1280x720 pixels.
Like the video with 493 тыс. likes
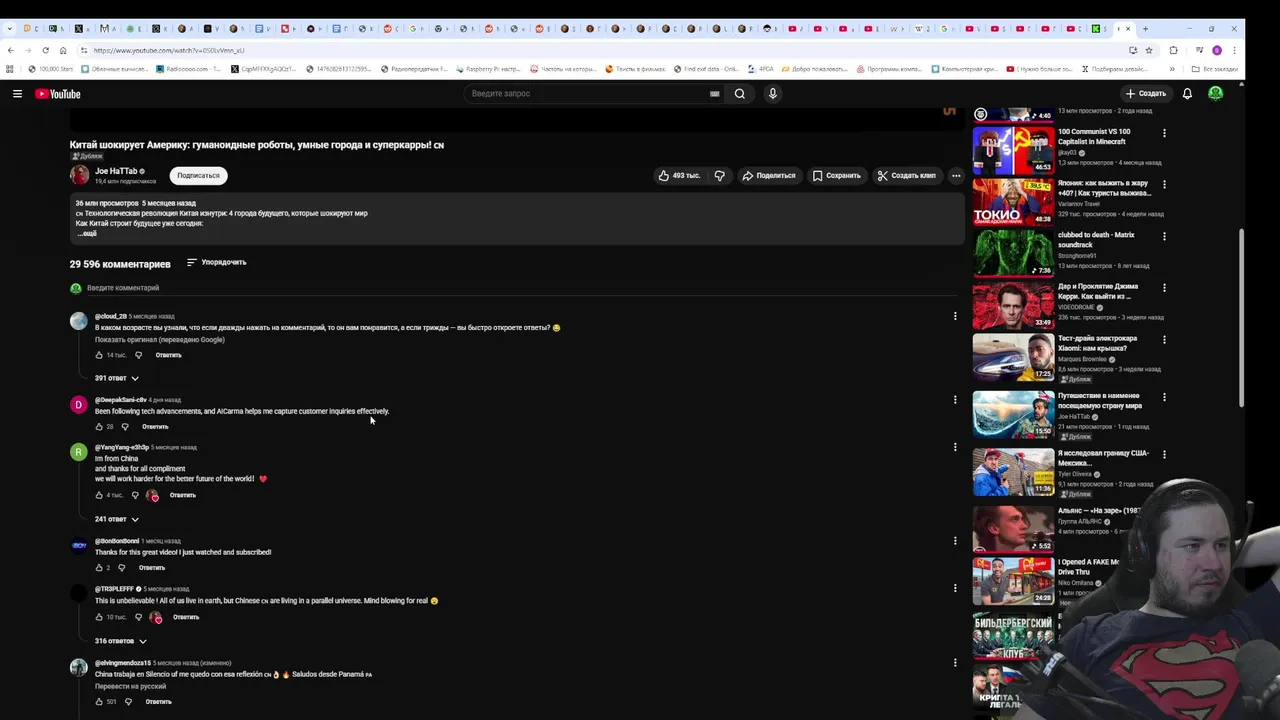point(679,175)
